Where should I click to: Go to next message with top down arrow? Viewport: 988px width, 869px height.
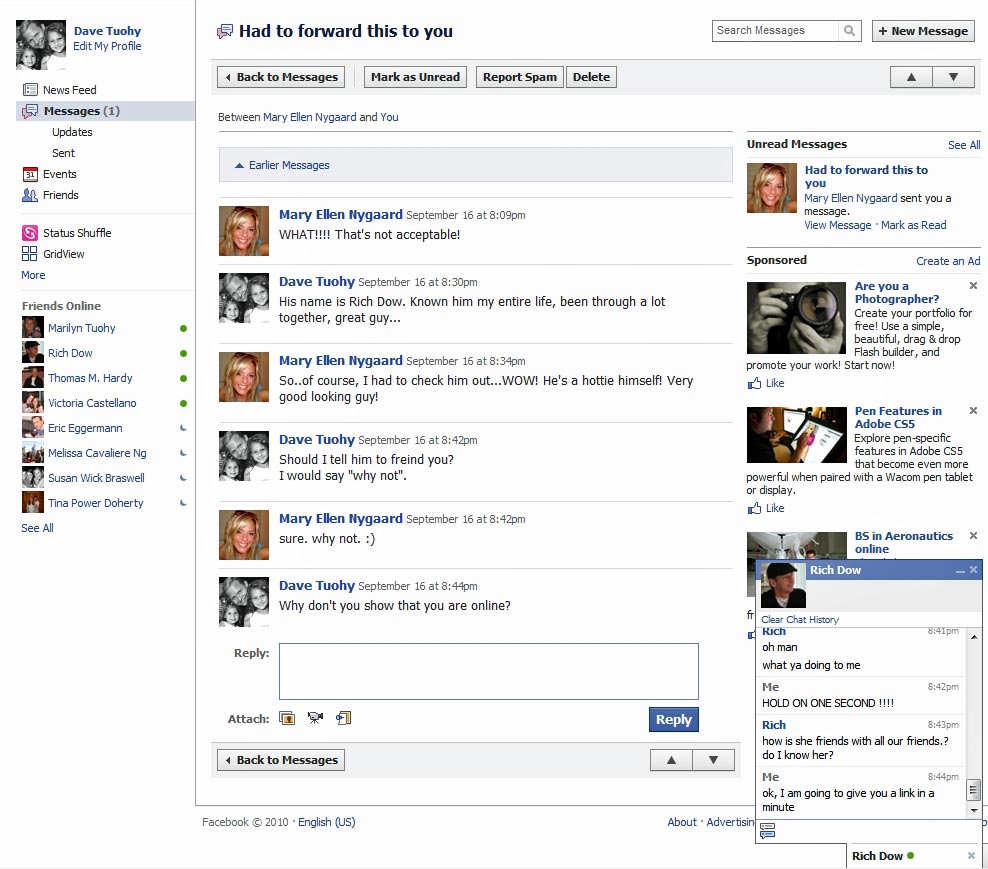tap(953, 77)
